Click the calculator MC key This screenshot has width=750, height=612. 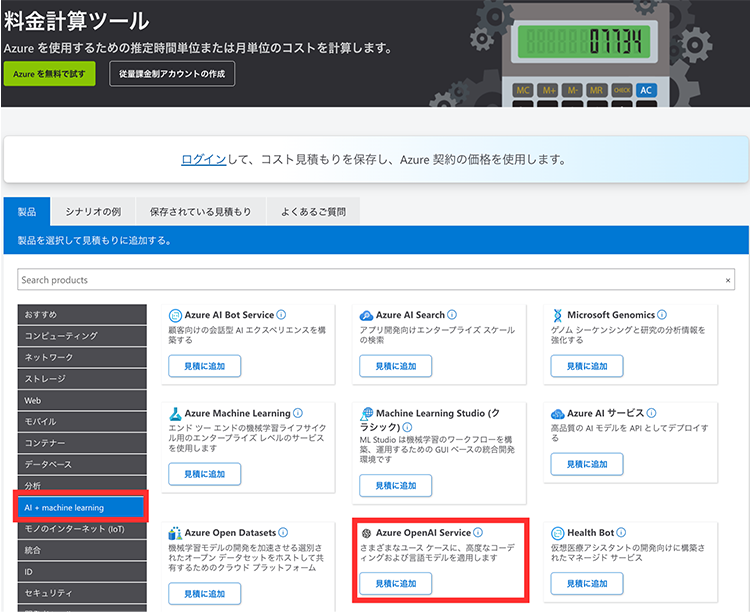[523, 90]
